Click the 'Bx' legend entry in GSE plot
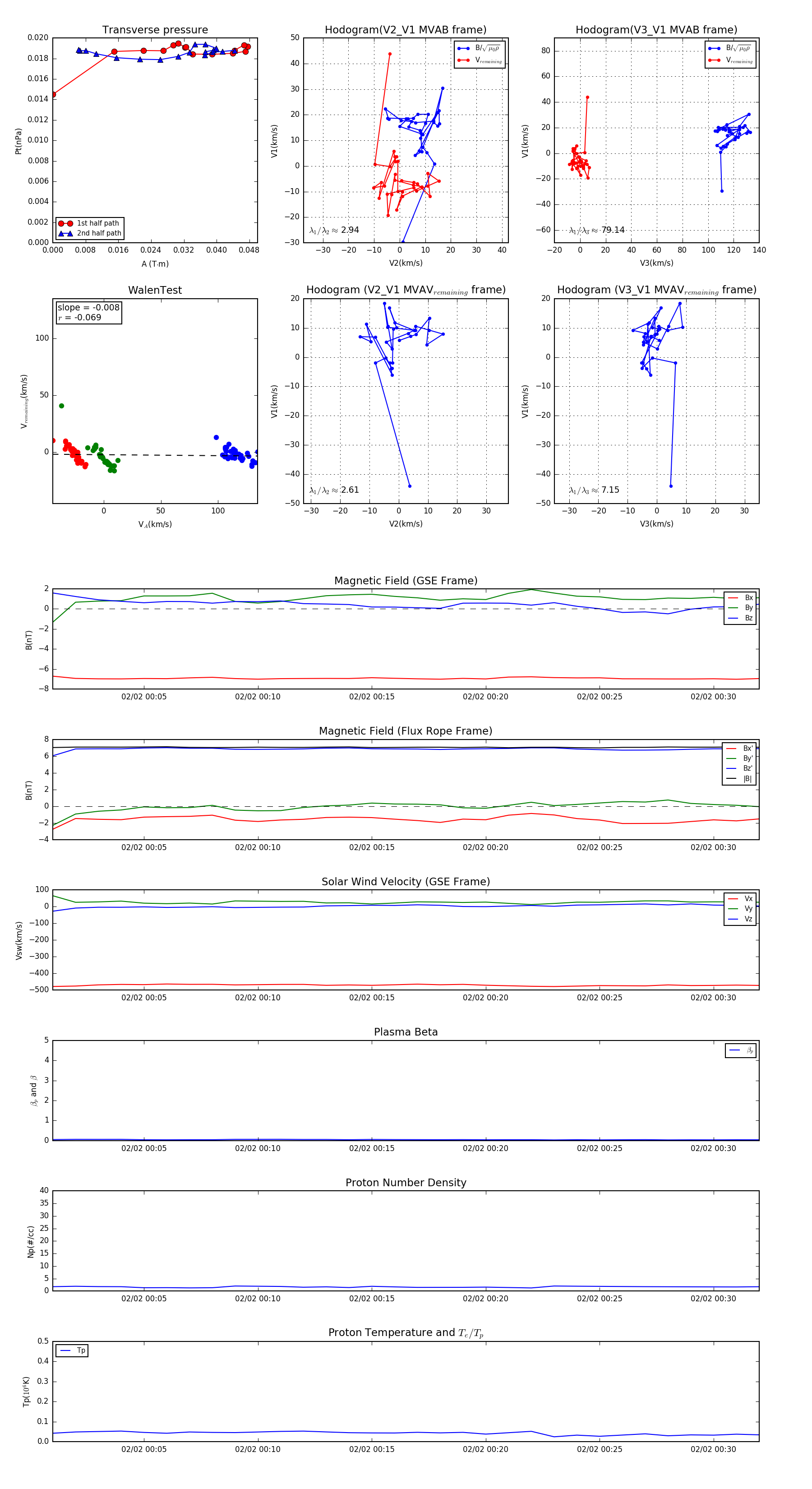 [740, 598]
